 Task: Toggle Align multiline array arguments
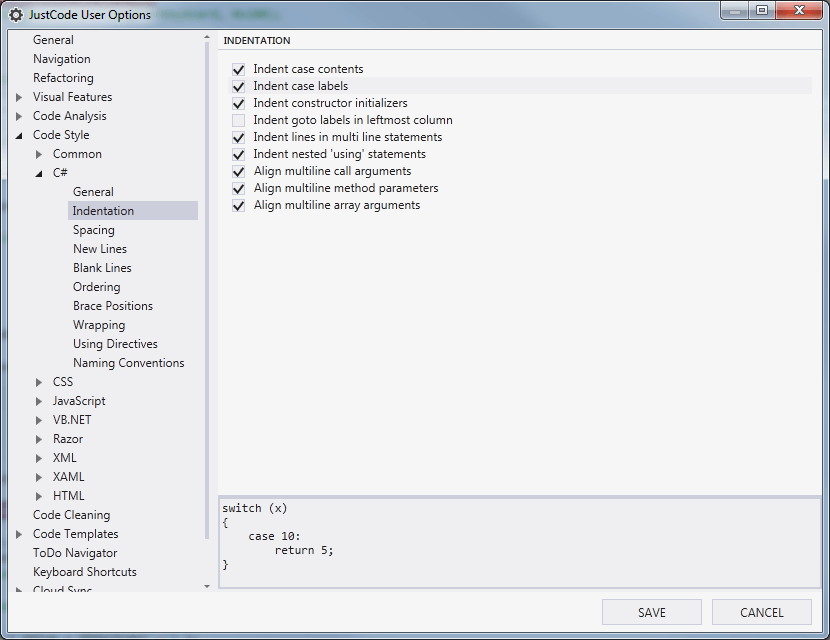pos(239,205)
